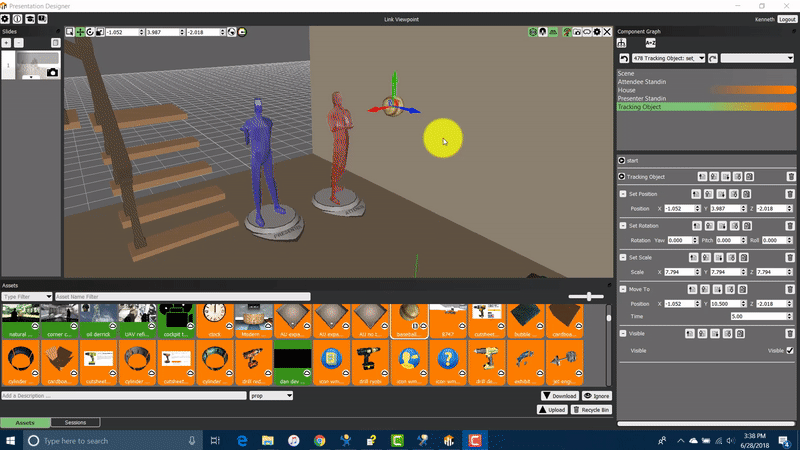Collapse the Set Scale section
The image size is (800, 450).
pos(623,258)
